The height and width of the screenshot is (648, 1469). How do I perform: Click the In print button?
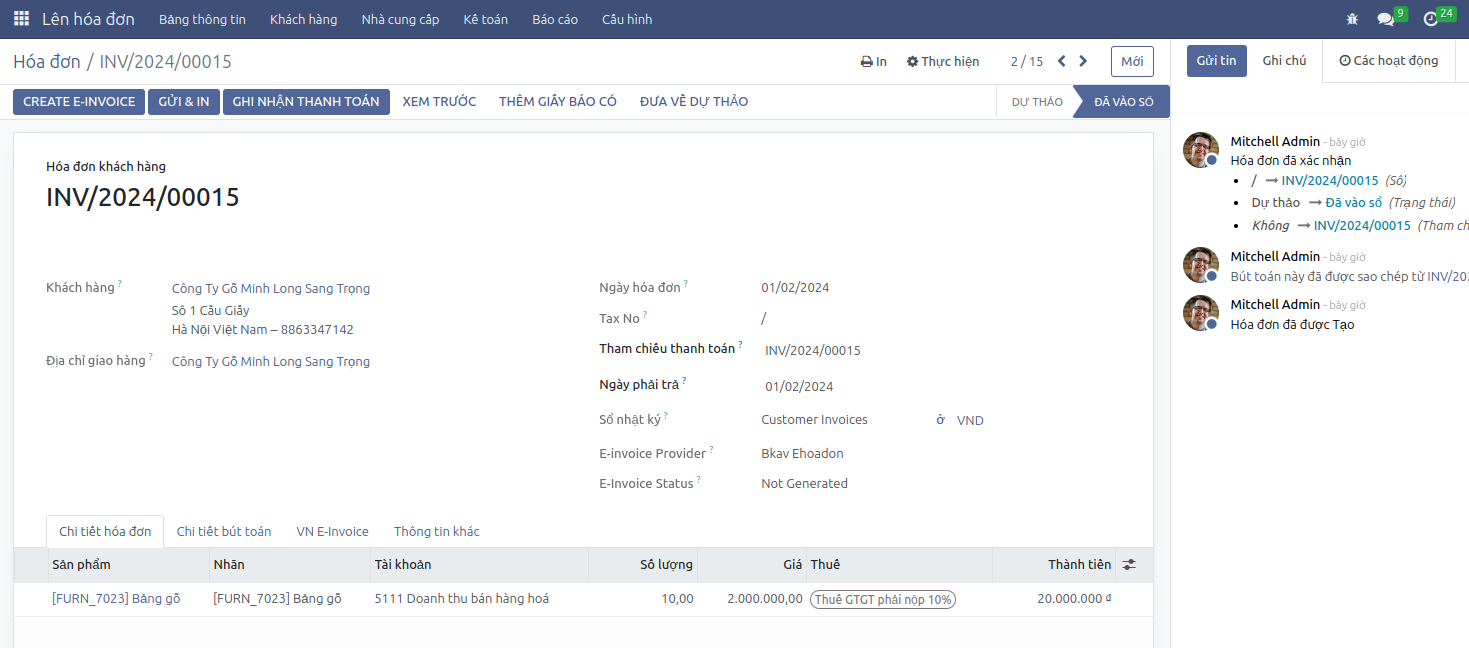(x=874, y=61)
